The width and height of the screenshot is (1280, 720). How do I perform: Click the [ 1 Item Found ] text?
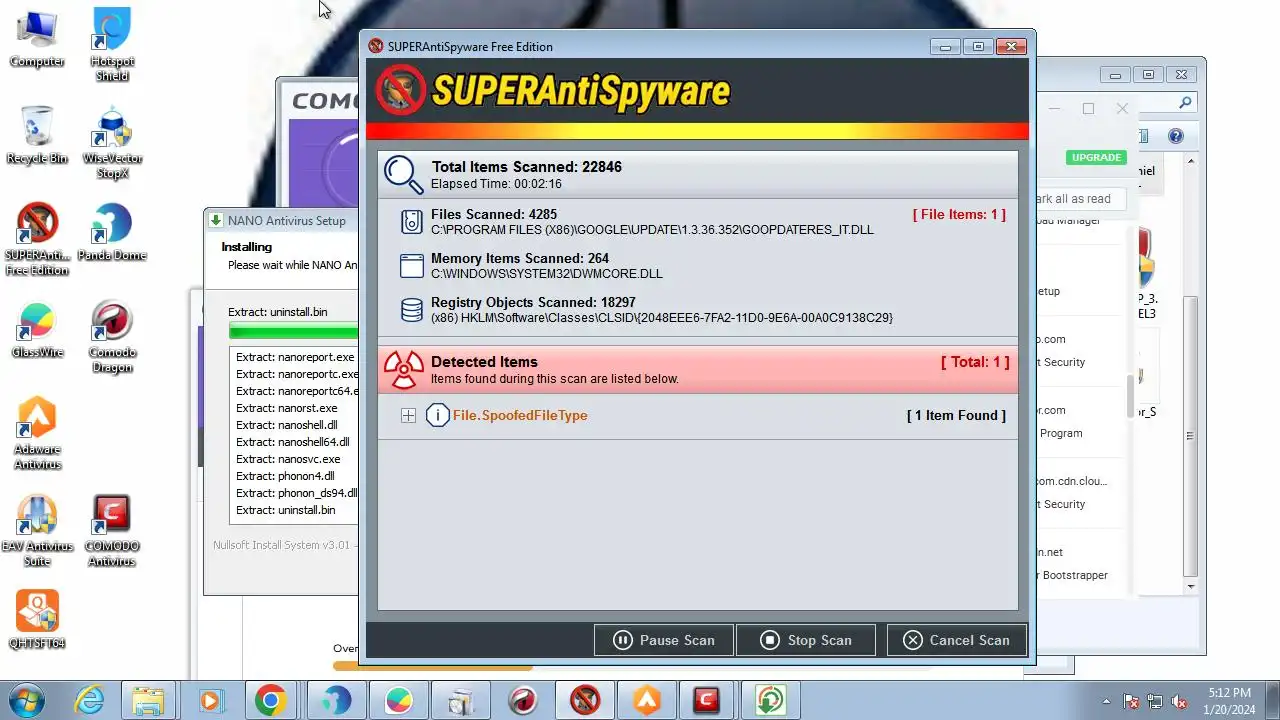[956, 415]
